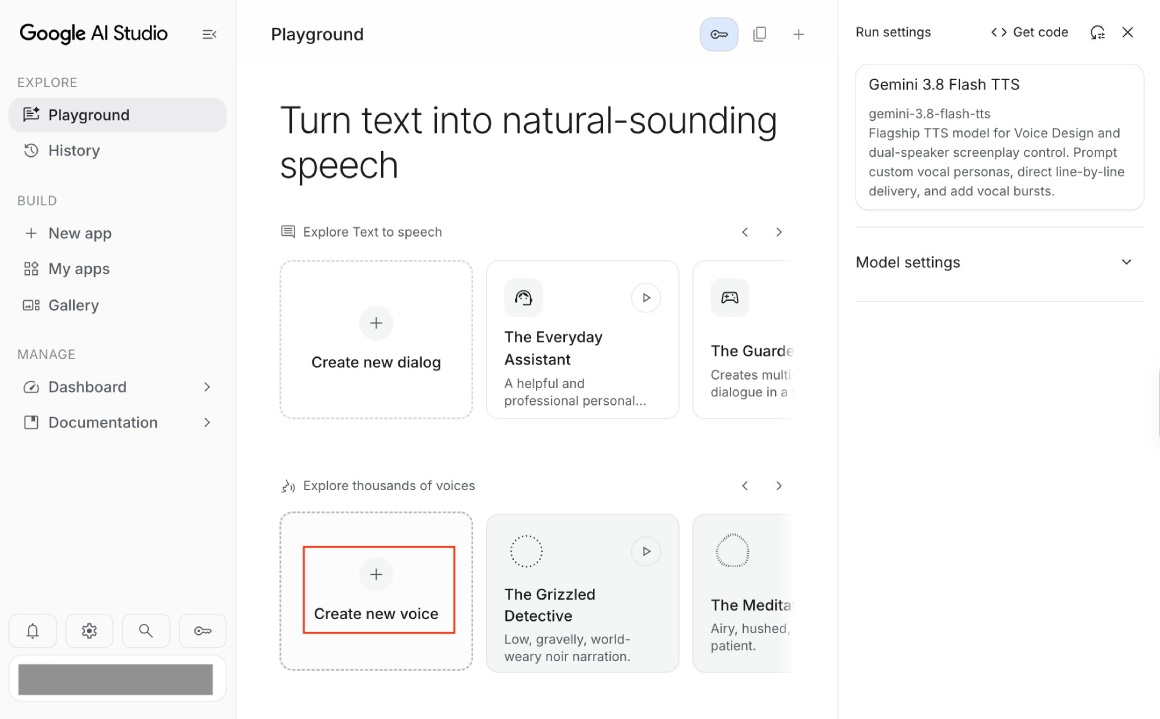Screen dimensions: 1160x719
Task: Click the Explore Text to speech heading
Action: pos(372,232)
